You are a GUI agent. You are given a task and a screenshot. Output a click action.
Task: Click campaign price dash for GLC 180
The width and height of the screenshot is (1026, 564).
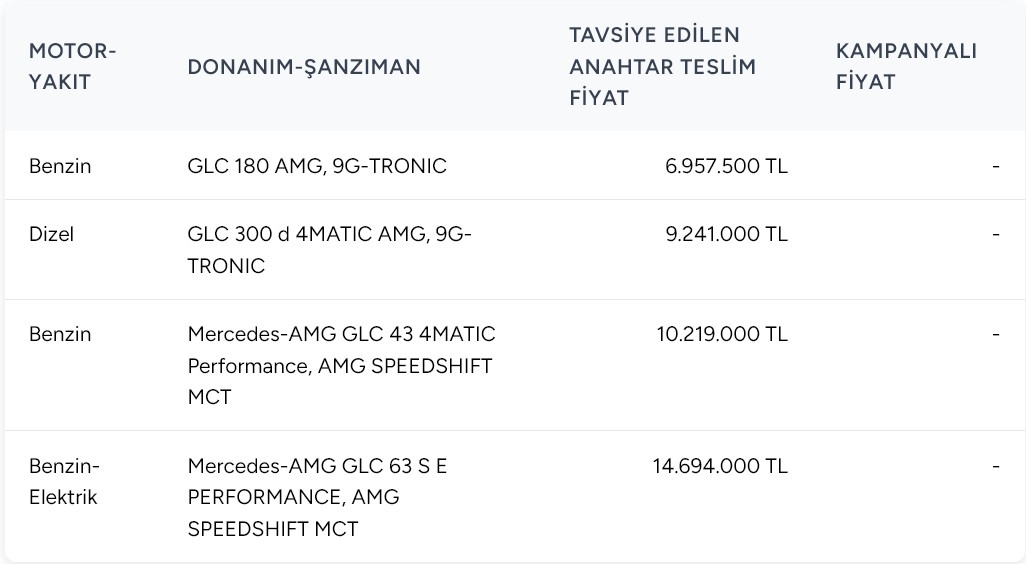[996, 166]
